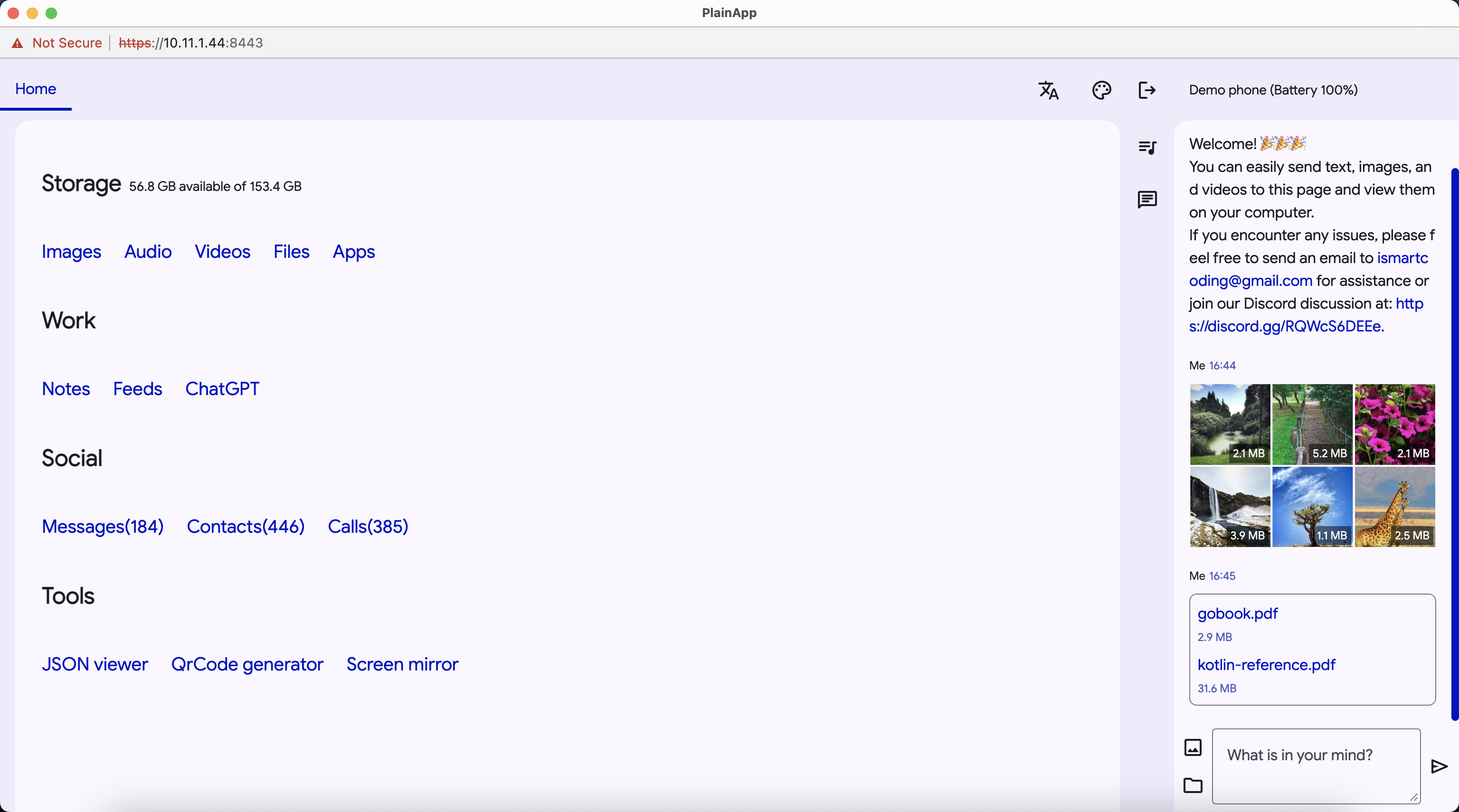Click the logout icon
Image resolution: width=1459 pixels, height=812 pixels.
[1147, 90]
